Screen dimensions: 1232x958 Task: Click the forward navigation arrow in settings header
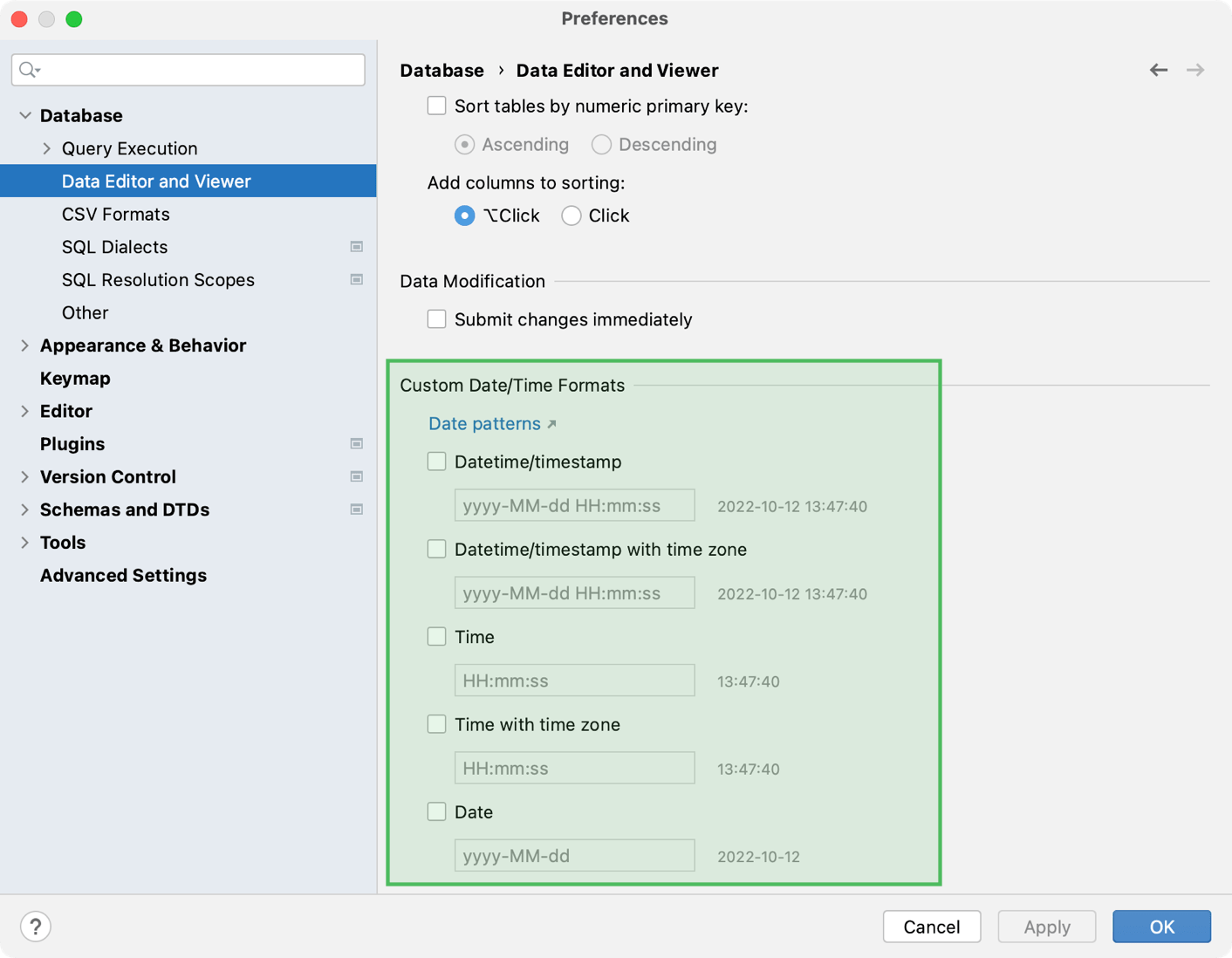1194,70
